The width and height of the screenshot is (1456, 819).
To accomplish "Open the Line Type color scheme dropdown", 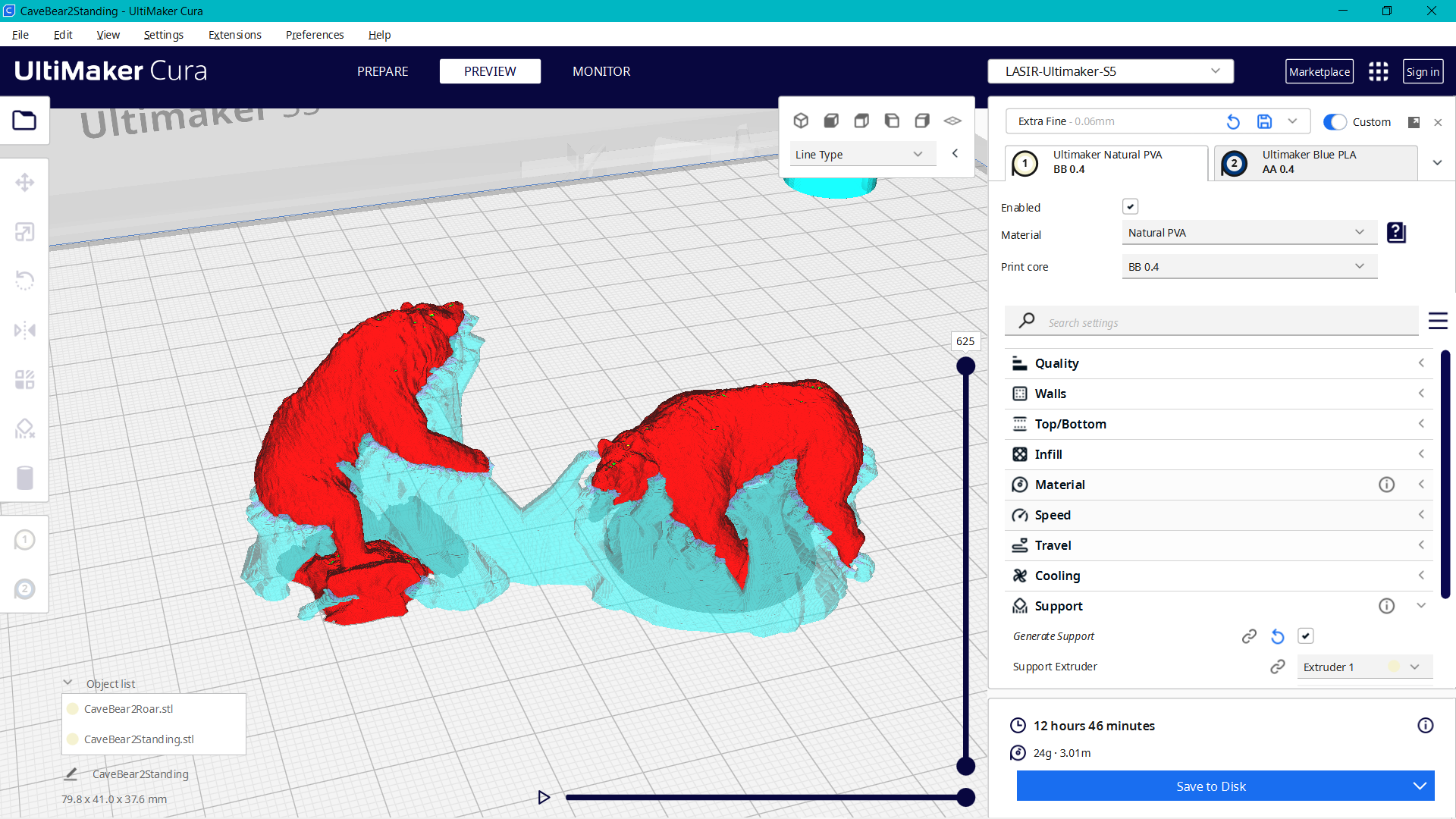I will click(x=862, y=153).
